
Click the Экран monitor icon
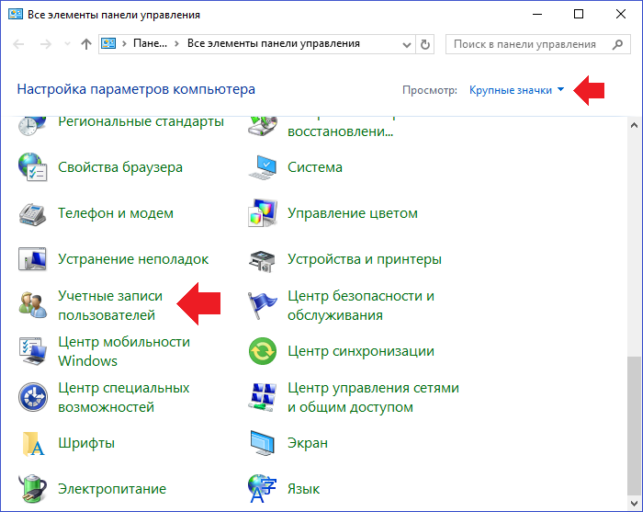(262, 443)
